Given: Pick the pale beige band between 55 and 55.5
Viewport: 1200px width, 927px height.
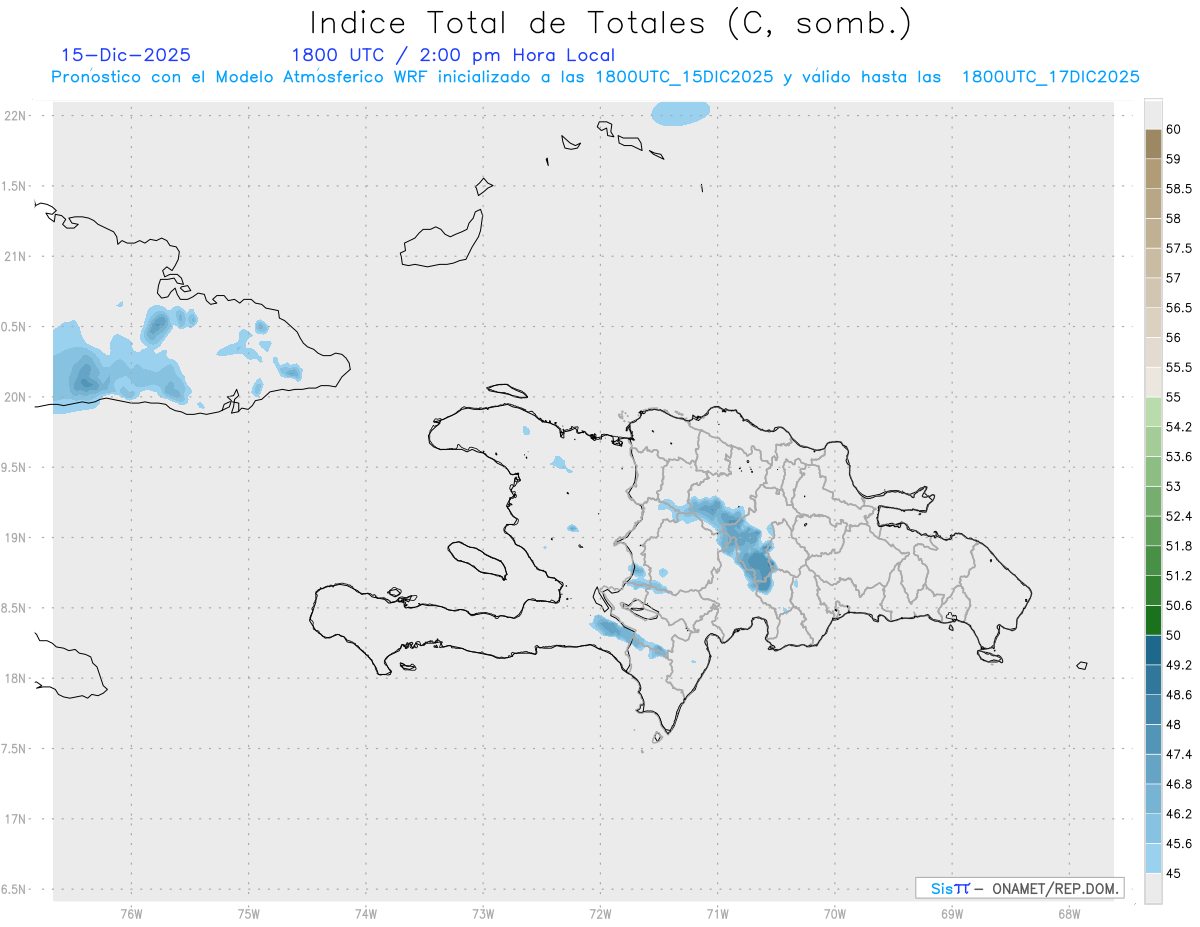Looking at the screenshot, I should coord(1153,382).
